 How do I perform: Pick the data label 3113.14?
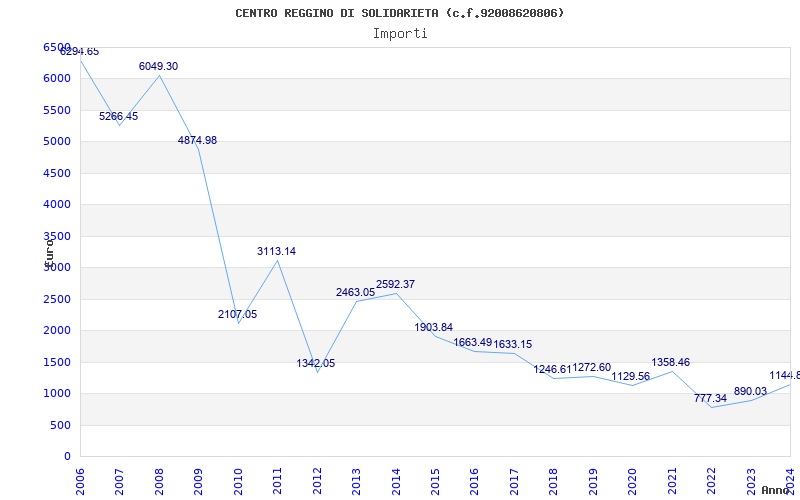coord(276,251)
